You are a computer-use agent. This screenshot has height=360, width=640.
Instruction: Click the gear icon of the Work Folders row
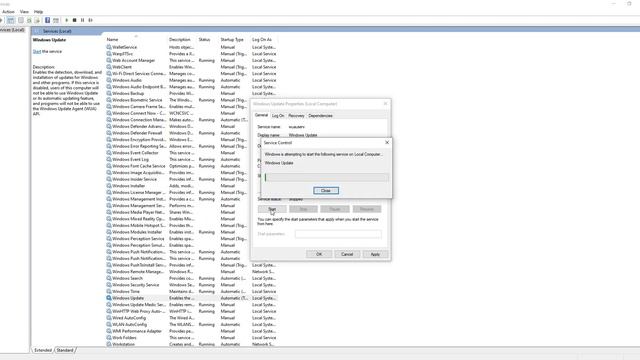coord(109,338)
